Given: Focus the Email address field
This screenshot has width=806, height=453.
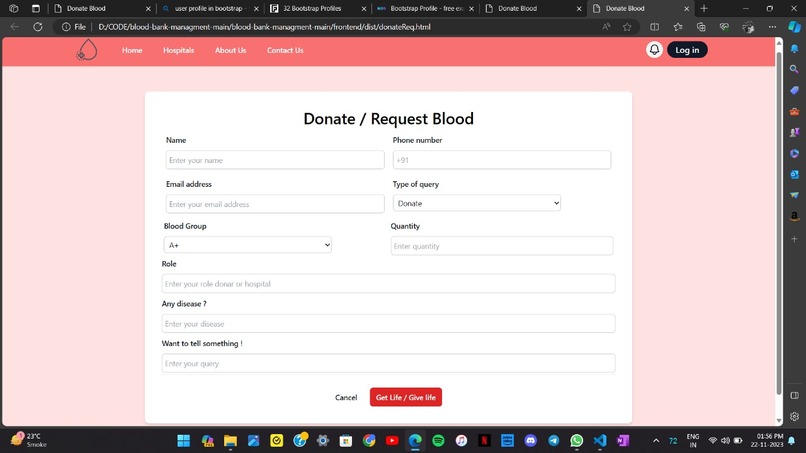Looking at the screenshot, I should tap(275, 204).
